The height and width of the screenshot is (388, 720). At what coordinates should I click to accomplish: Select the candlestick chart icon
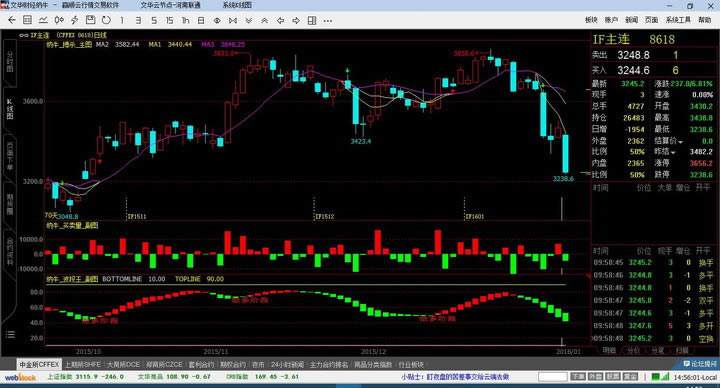59,20
